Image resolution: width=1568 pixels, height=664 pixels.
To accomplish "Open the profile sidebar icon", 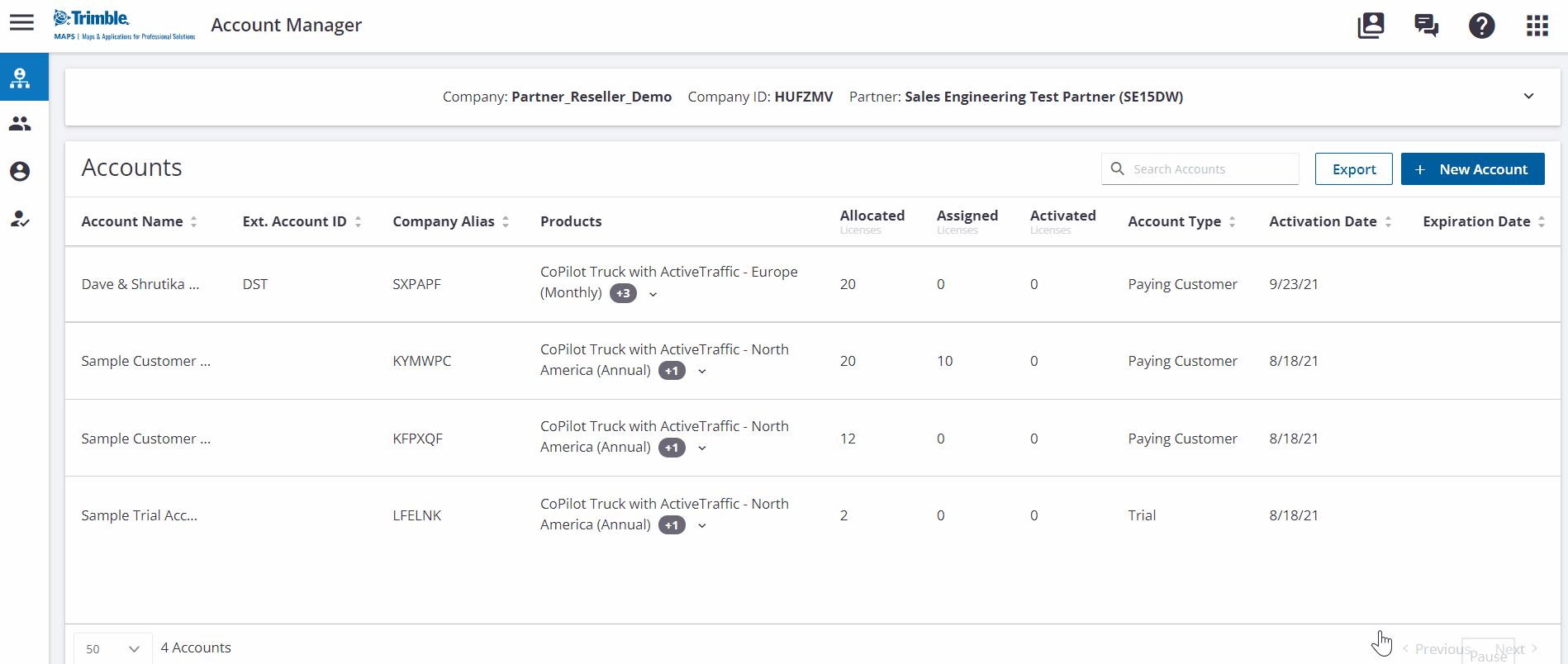I will tap(20, 171).
